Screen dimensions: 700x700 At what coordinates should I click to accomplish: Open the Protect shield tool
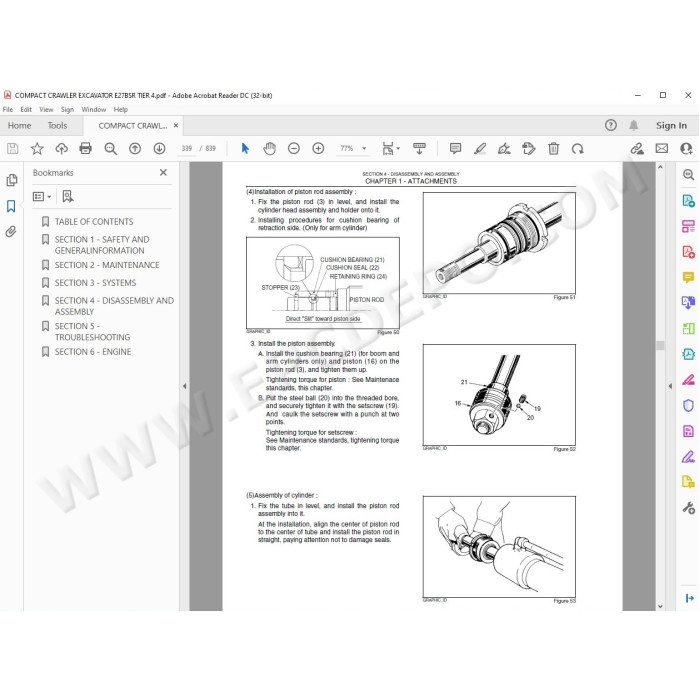tap(688, 405)
